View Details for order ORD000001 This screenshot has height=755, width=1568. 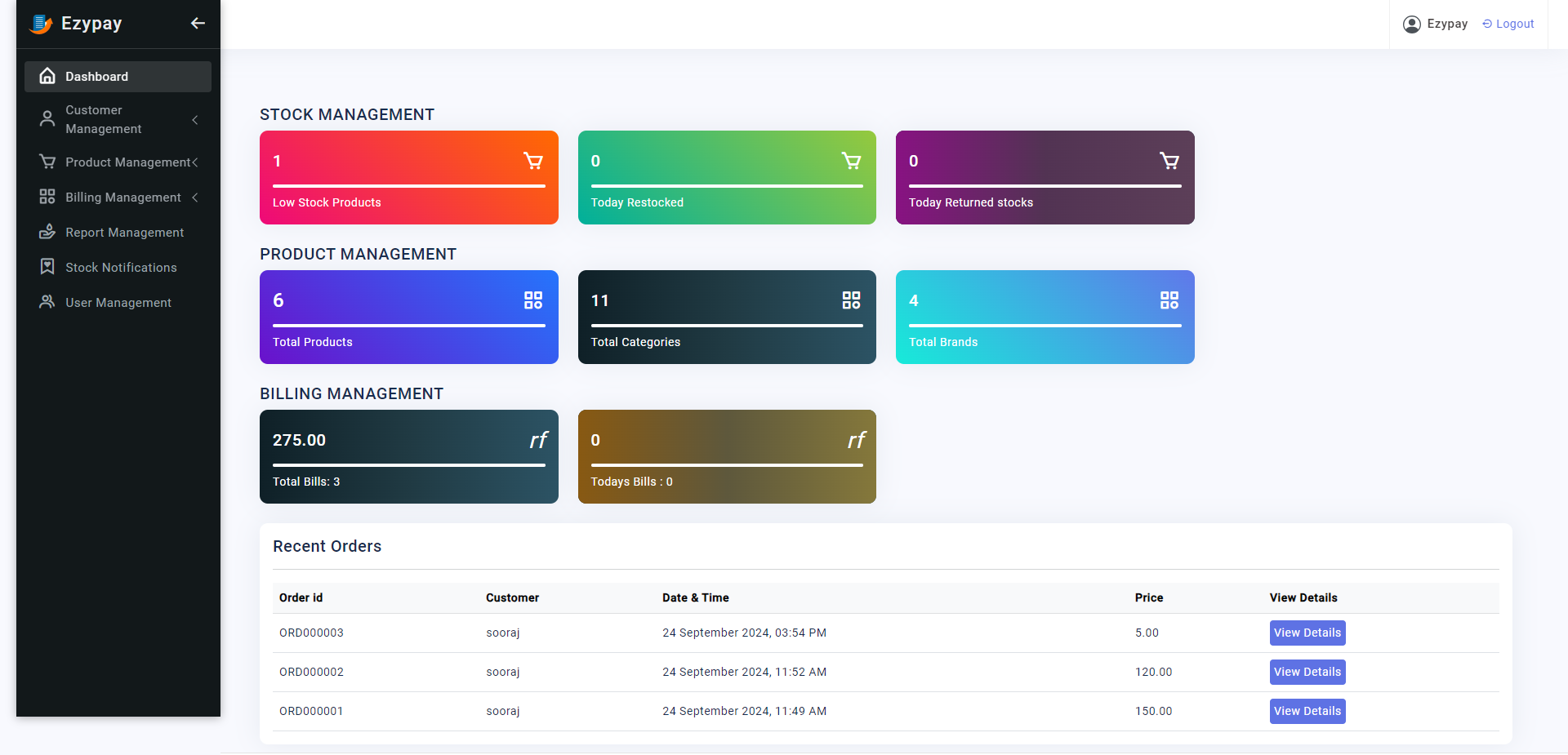[1307, 711]
